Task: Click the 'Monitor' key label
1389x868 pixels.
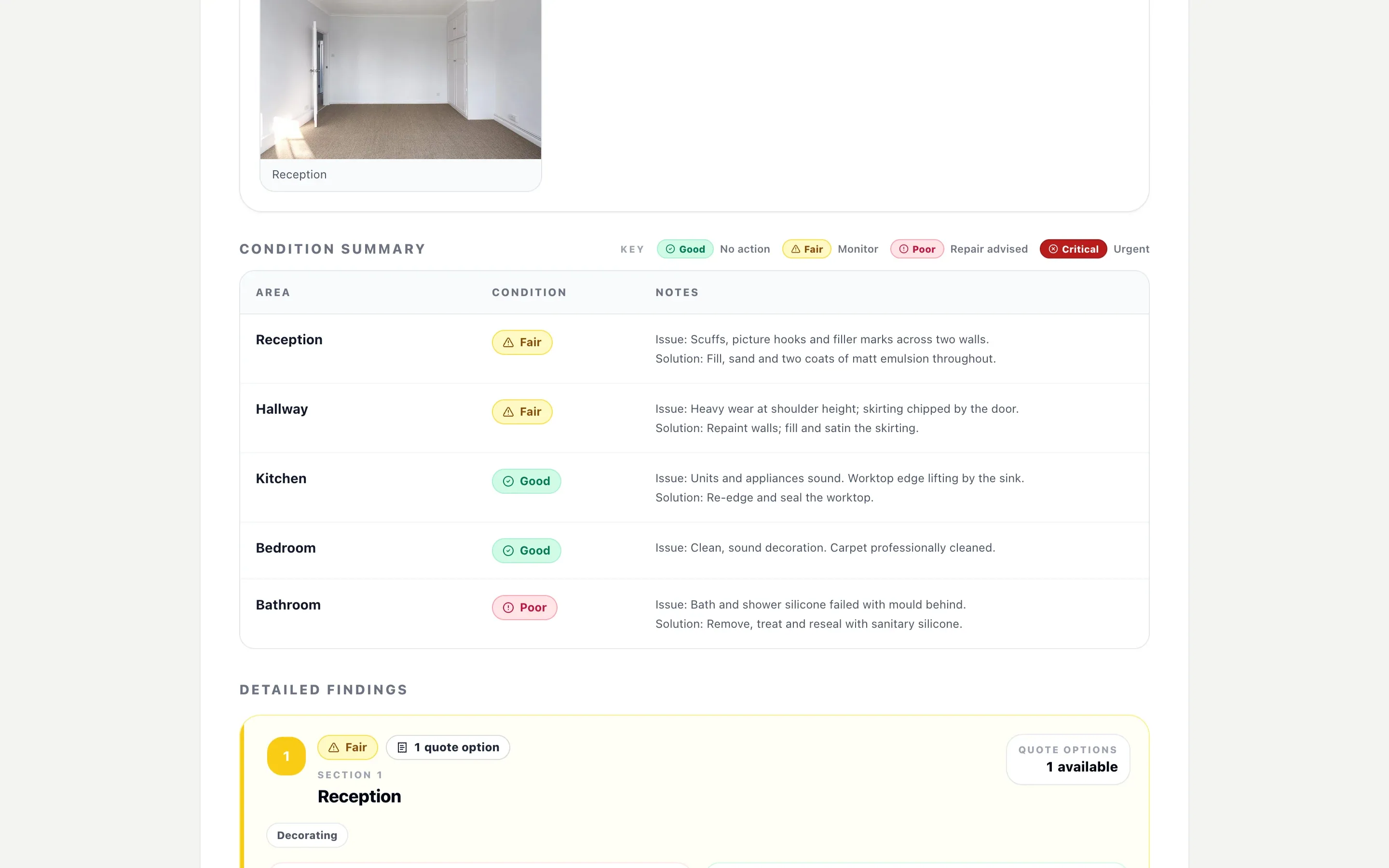Action: (x=858, y=249)
